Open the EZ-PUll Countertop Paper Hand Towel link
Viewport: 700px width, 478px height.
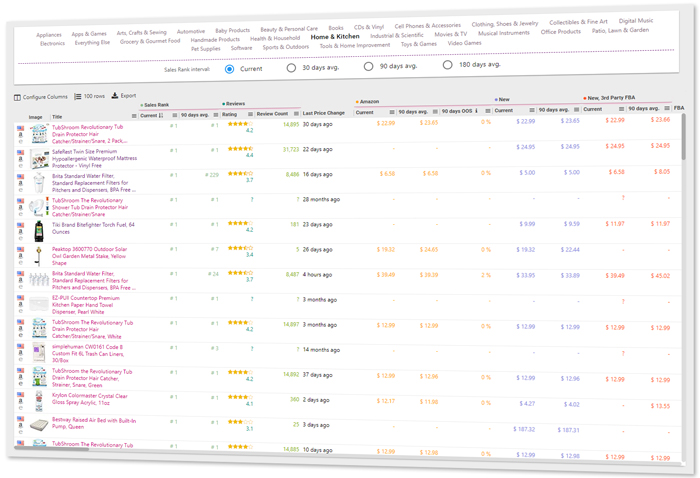[x=86, y=305]
